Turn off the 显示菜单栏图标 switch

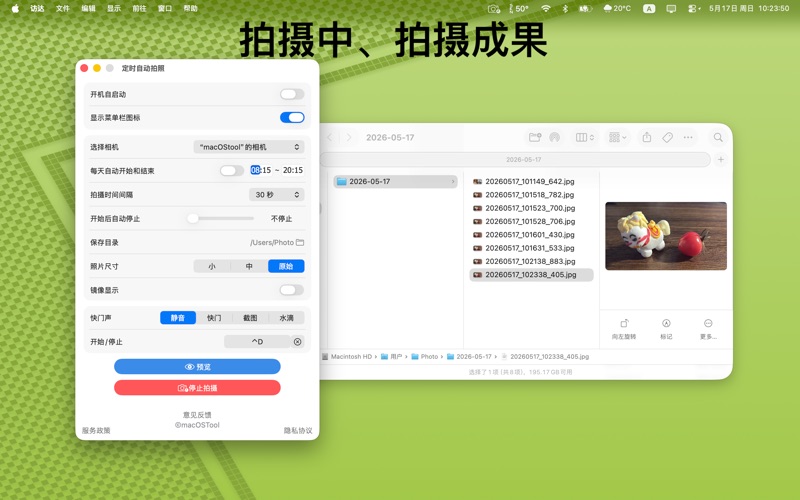click(x=292, y=117)
